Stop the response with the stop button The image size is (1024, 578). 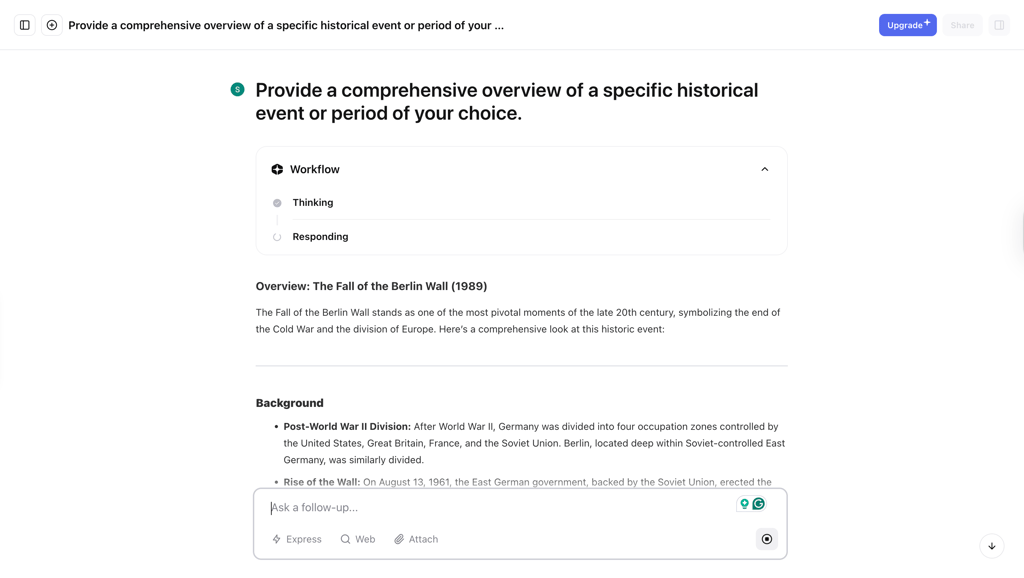(x=767, y=539)
